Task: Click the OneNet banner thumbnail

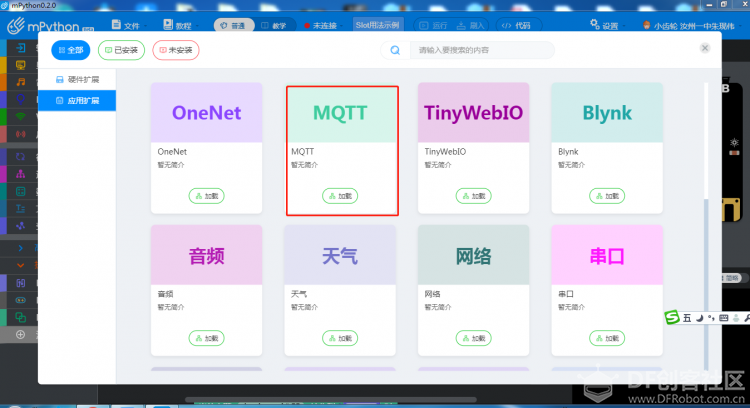Action: click(x=207, y=113)
